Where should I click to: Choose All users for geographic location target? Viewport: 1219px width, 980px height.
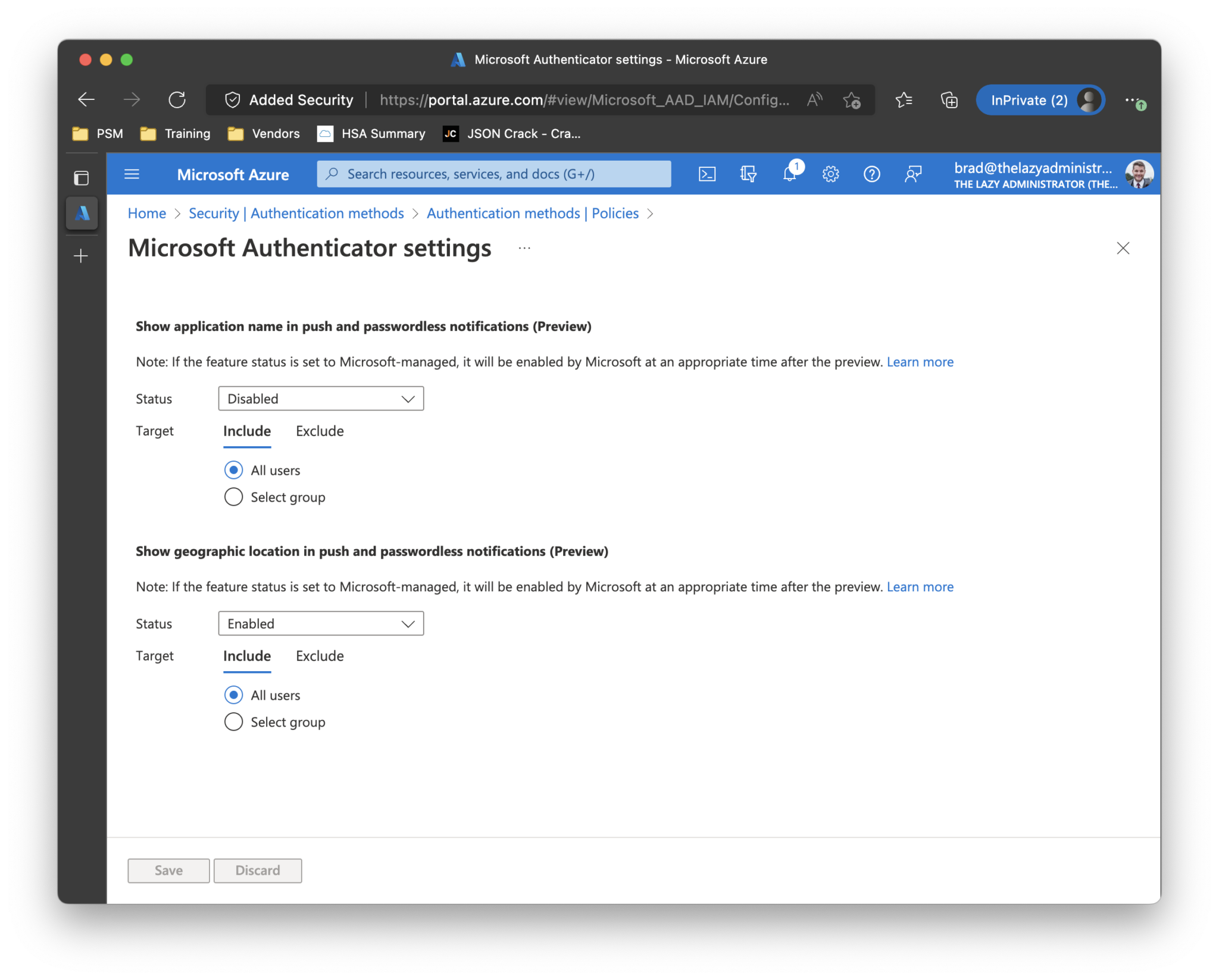click(x=233, y=695)
